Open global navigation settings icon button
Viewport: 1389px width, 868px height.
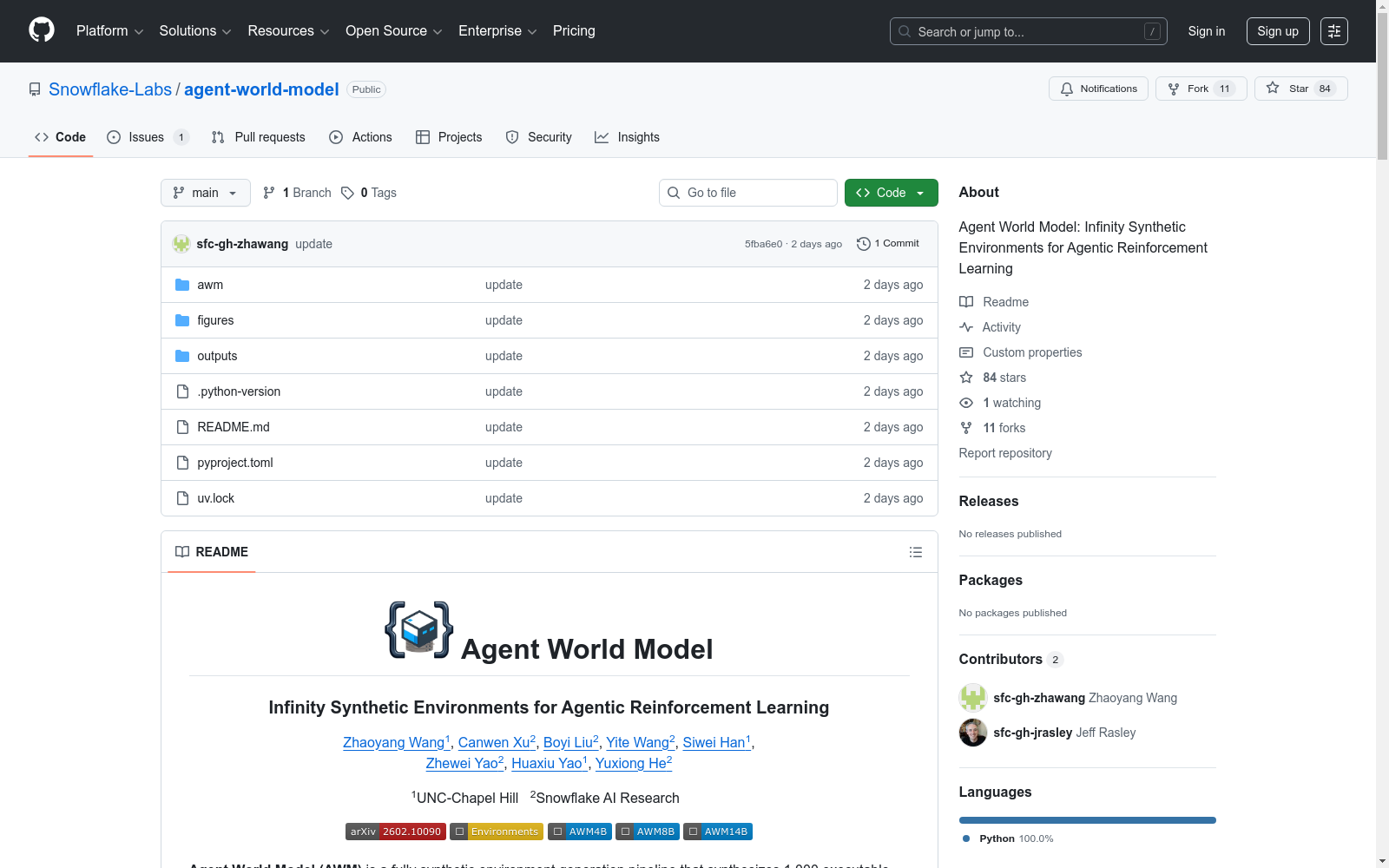(1334, 31)
